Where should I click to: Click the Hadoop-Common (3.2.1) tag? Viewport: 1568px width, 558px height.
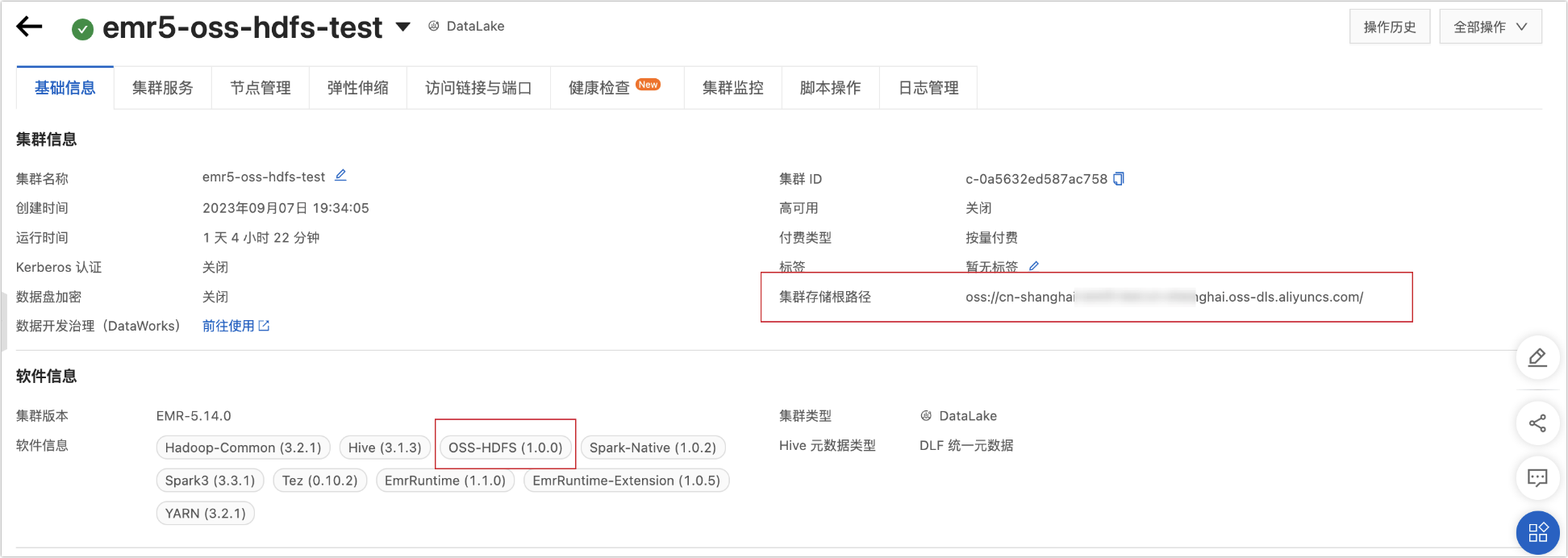243,448
